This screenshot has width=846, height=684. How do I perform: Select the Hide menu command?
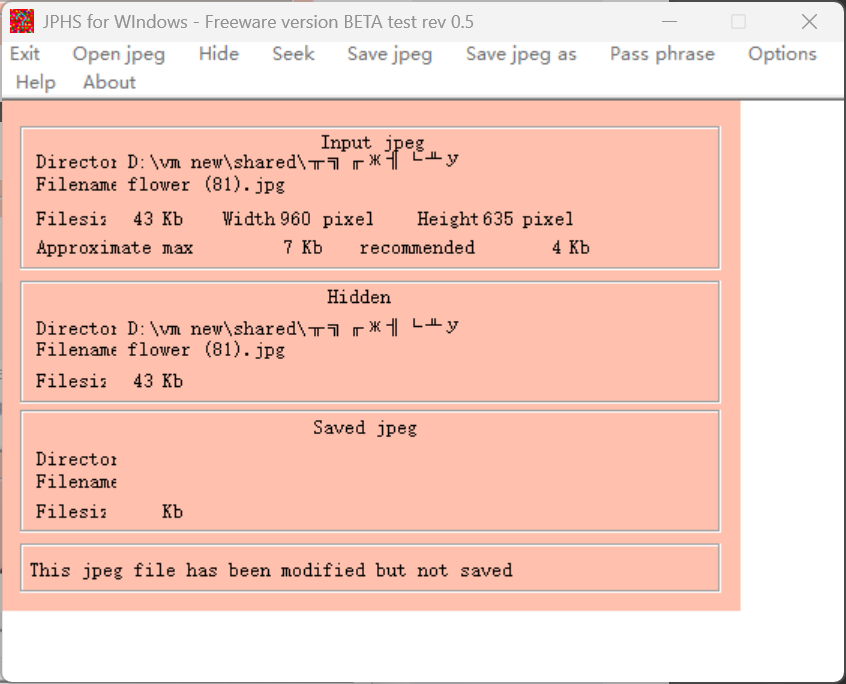(218, 54)
